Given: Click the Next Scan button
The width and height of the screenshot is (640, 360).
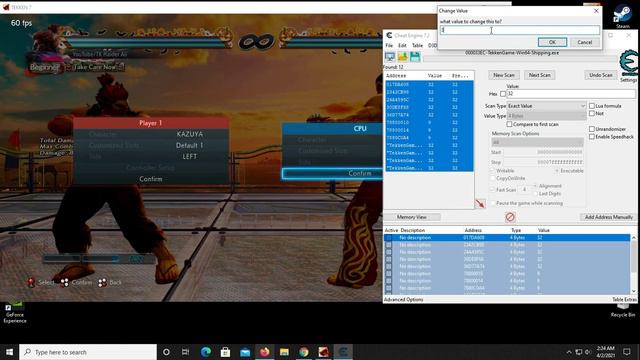Looking at the screenshot, I should pos(540,75).
